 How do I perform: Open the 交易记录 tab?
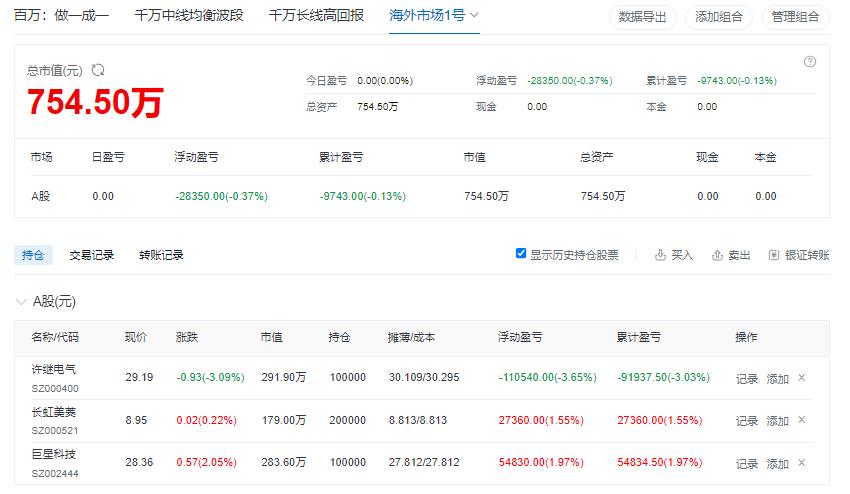tap(92, 255)
